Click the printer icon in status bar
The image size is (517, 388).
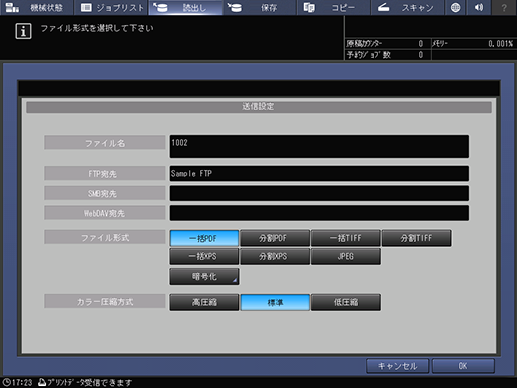click(42, 382)
